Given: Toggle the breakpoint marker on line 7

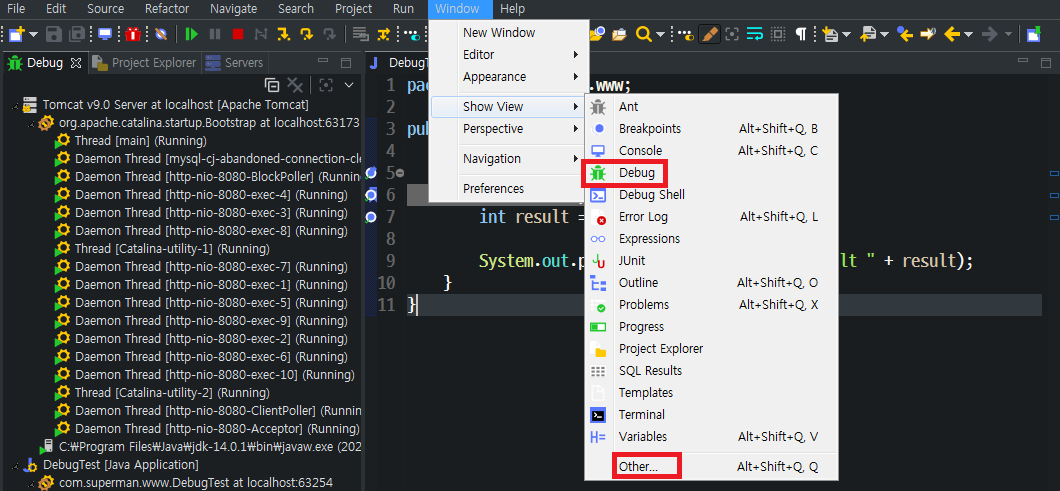Looking at the screenshot, I should [370, 217].
